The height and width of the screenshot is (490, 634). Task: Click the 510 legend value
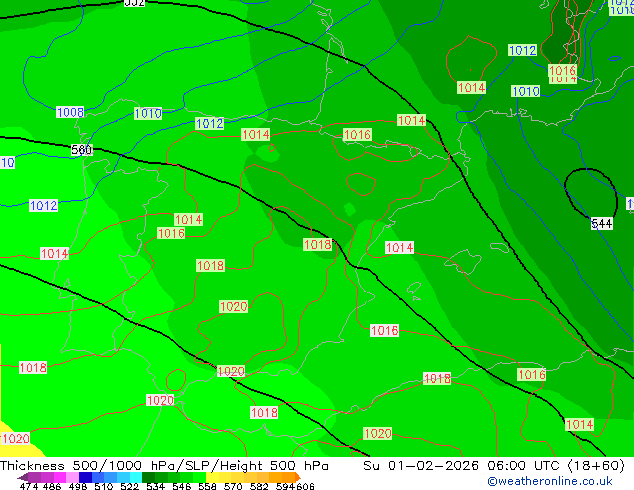(x=104, y=486)
